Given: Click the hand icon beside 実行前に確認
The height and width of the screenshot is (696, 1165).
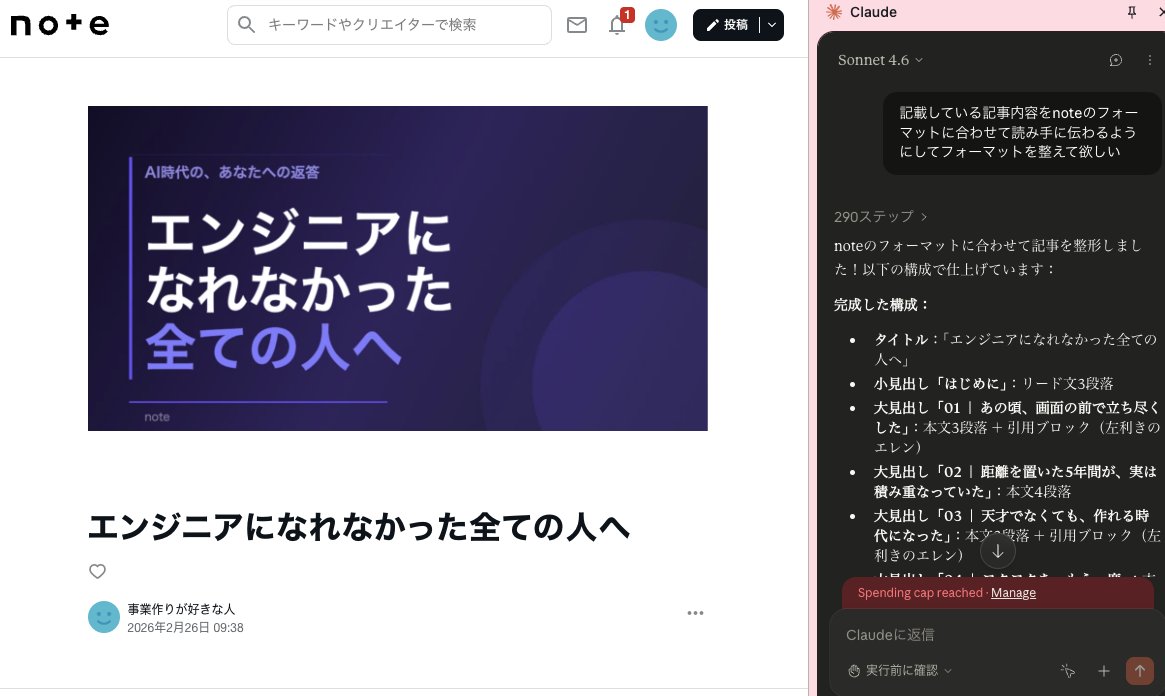Looking at the screenshot, I should pyautogui.click(x=854, y=671).
